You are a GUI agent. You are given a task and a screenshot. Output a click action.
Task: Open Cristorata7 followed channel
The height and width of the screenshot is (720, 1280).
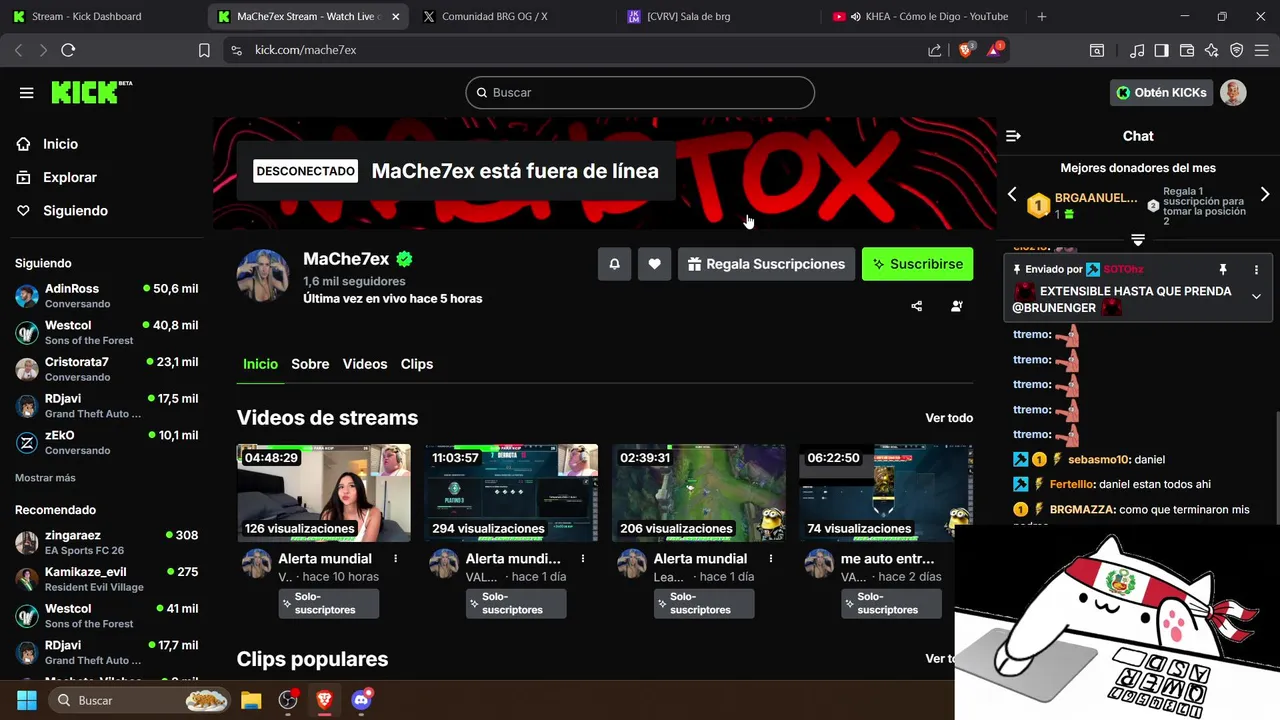click(106, 369)
